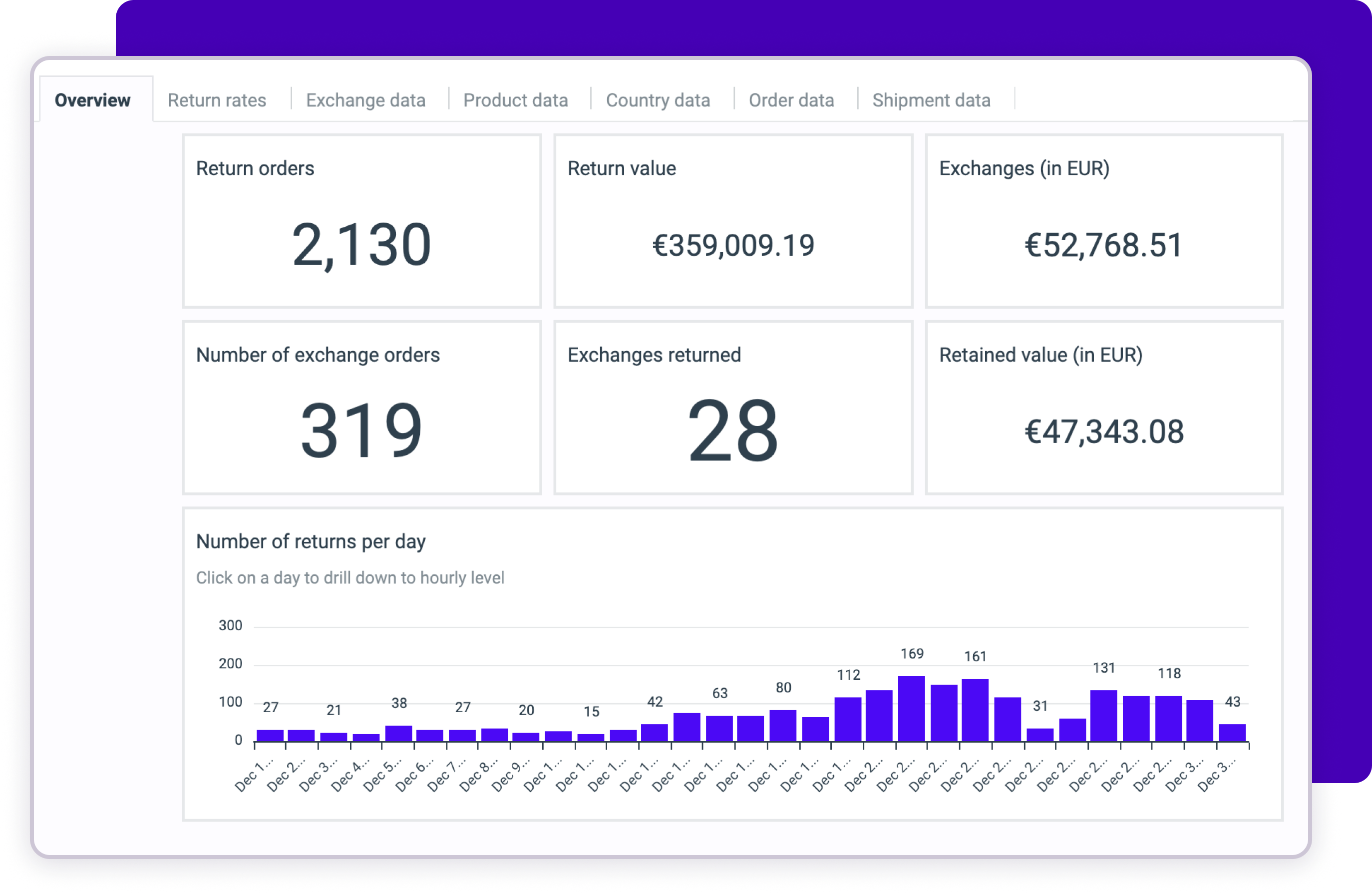Select the bar with value 131
The width and height of the screenshot is (1372, 893).
(1103, 716)
